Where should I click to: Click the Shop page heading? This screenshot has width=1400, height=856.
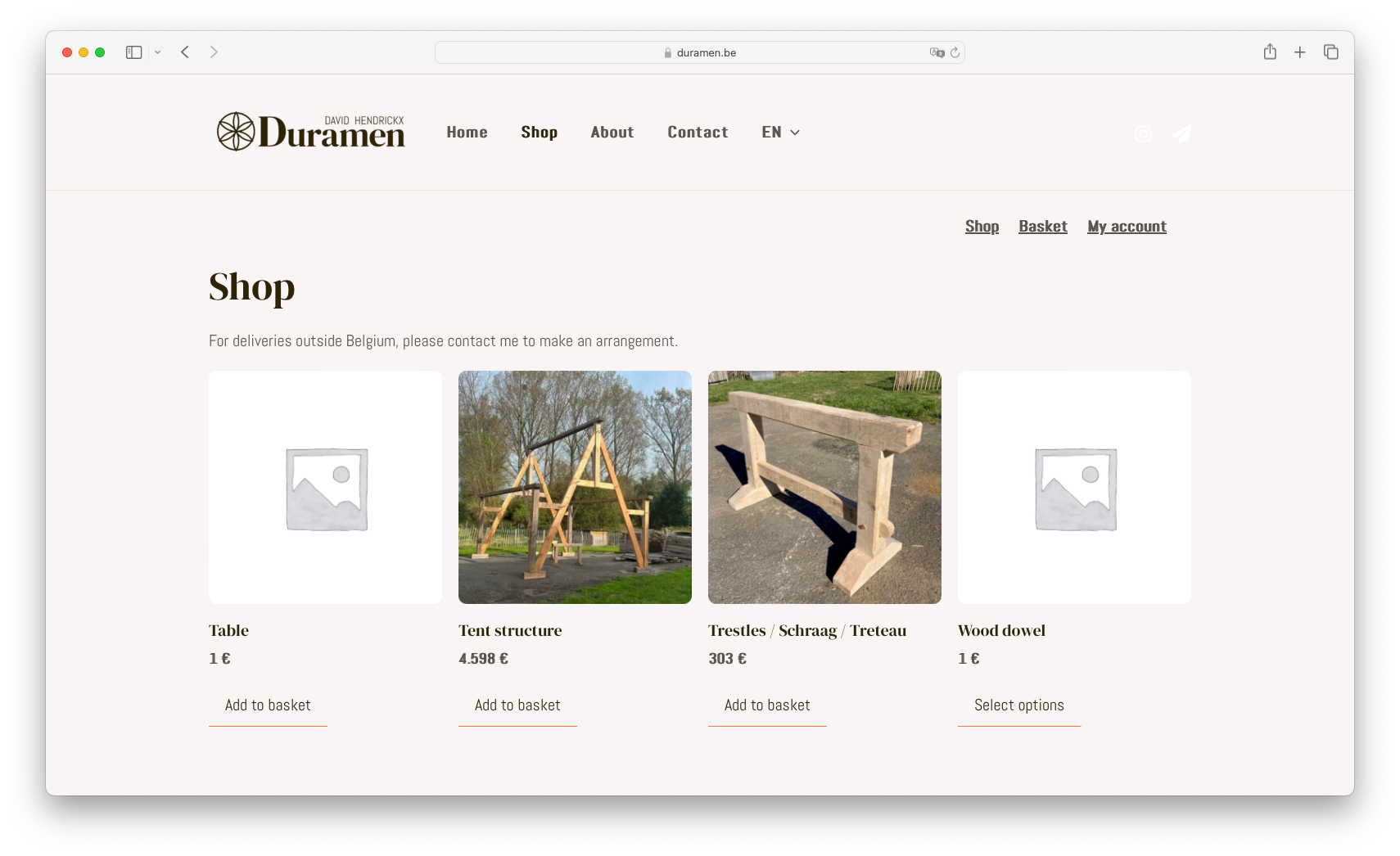(251, 288)
